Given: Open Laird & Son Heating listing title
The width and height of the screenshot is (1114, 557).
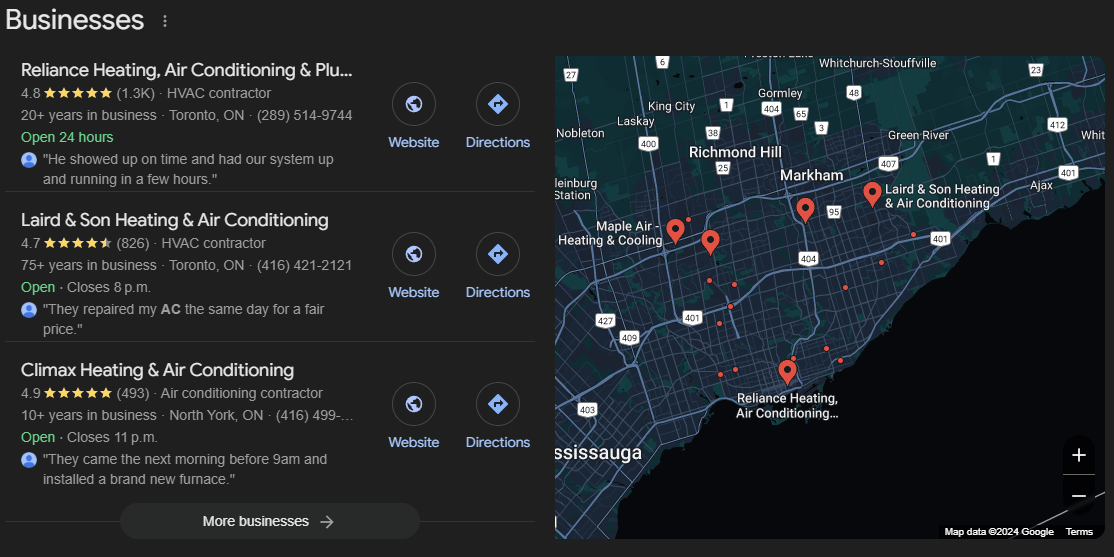Looking at the screenshot, I should pos(175,220).
